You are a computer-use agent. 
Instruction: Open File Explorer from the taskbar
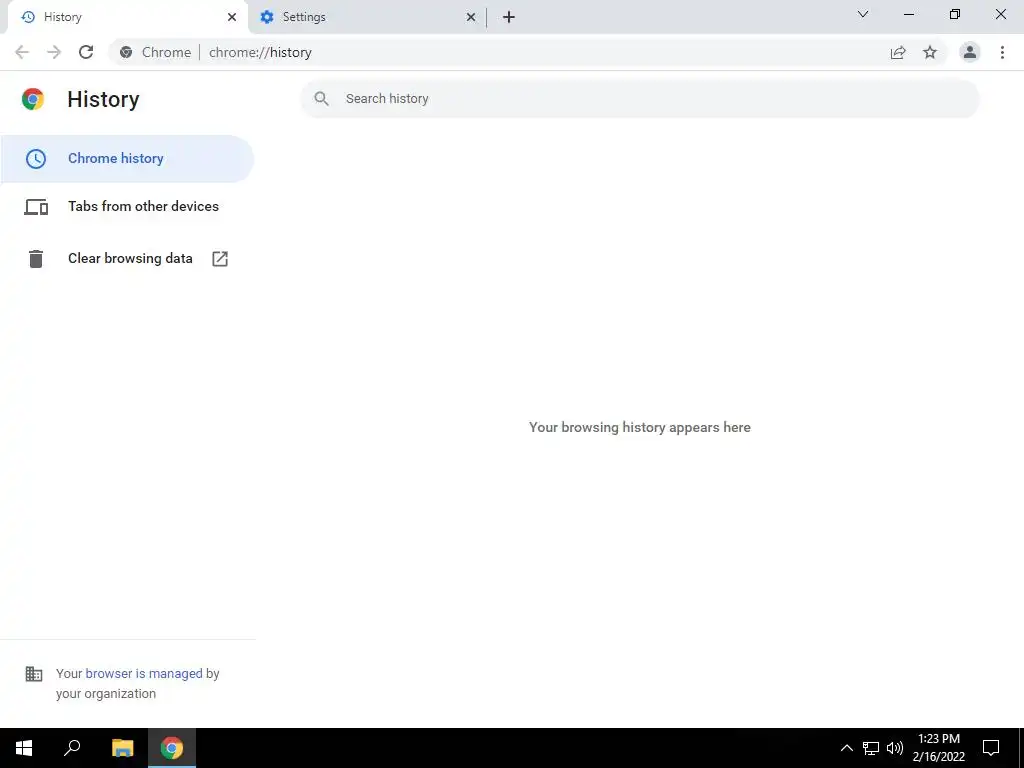coord(123,748)
